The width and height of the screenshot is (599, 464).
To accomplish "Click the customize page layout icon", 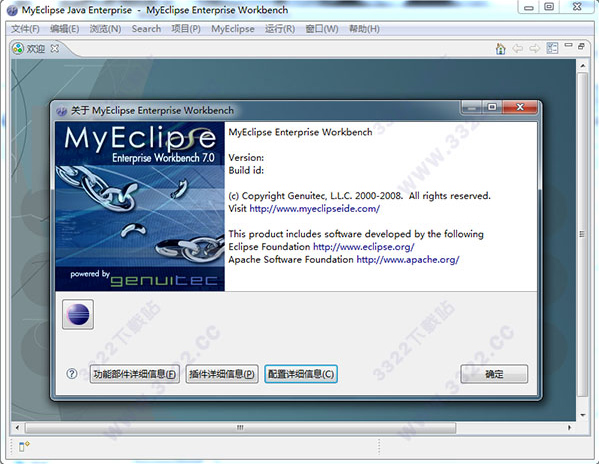I will (552, 48).
